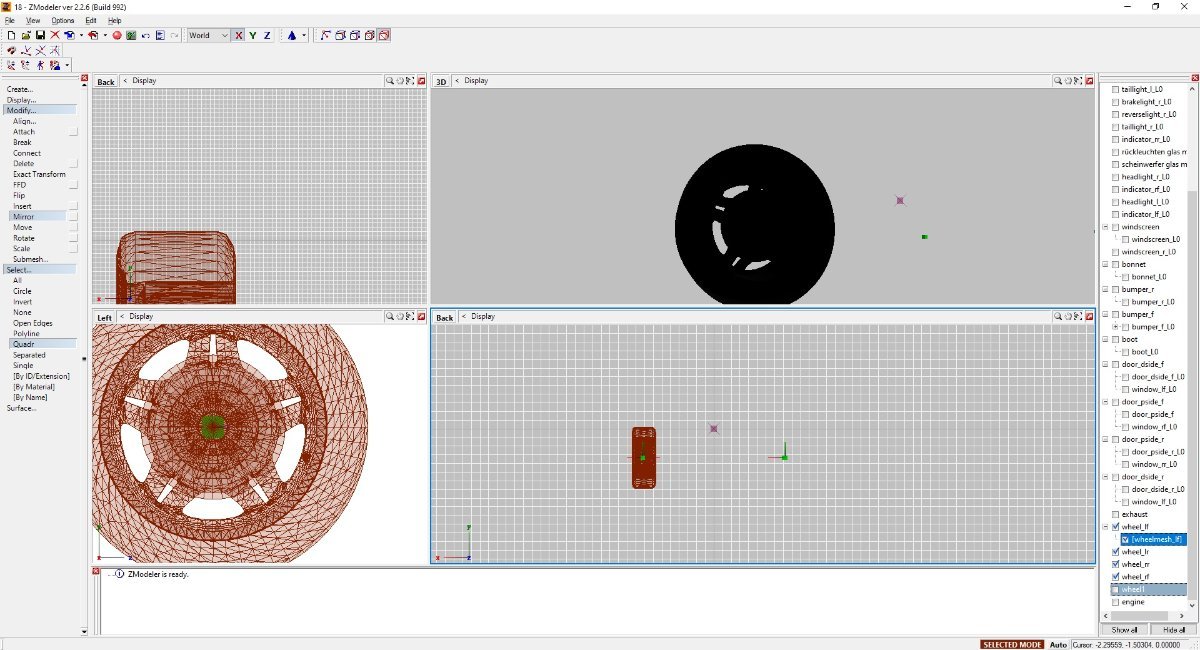Expand the bumper_f_L0 tree node
Screen dimensions: 1200x650
point(1116,327)
